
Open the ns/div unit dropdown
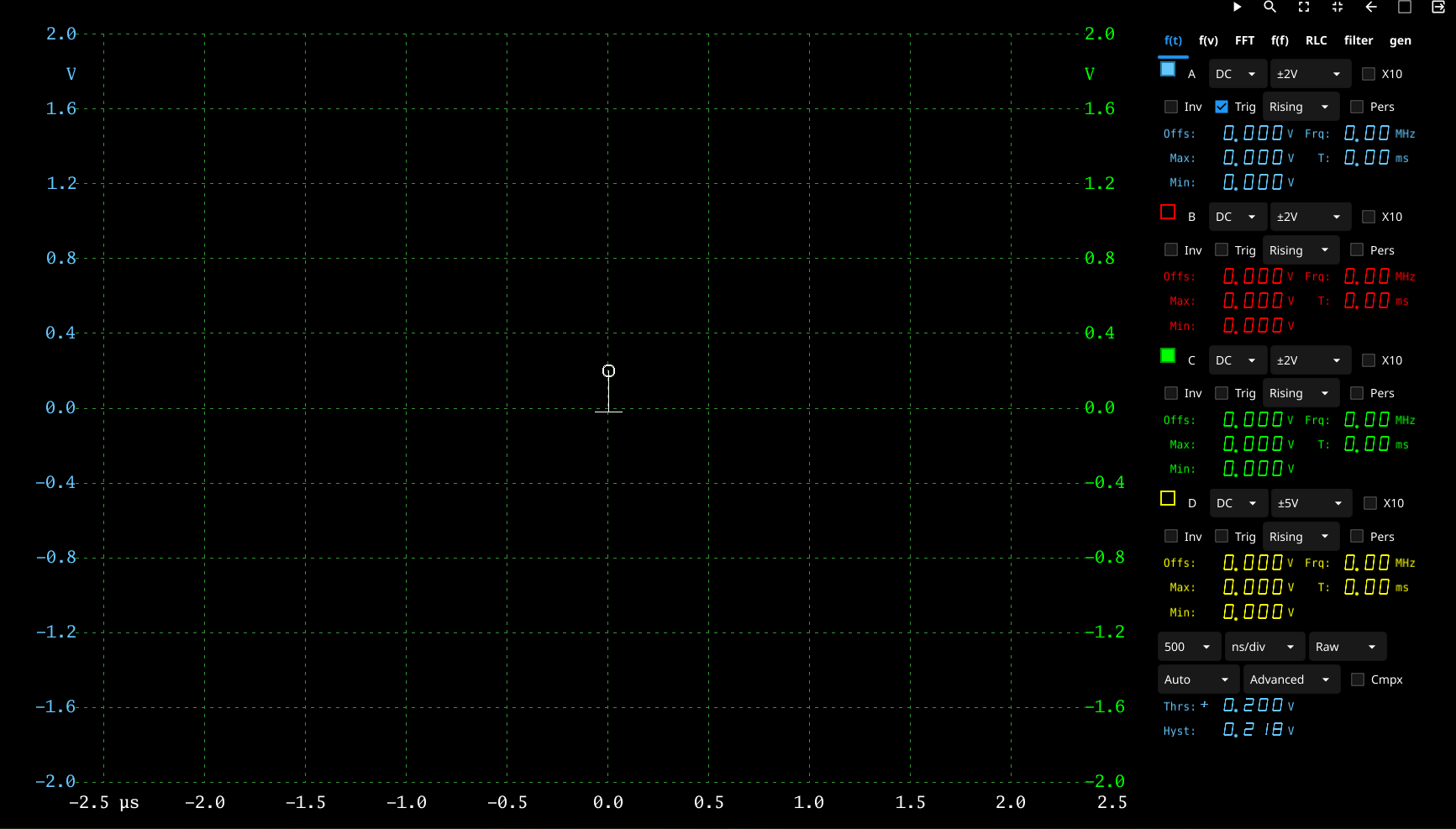click(1264, 647)
